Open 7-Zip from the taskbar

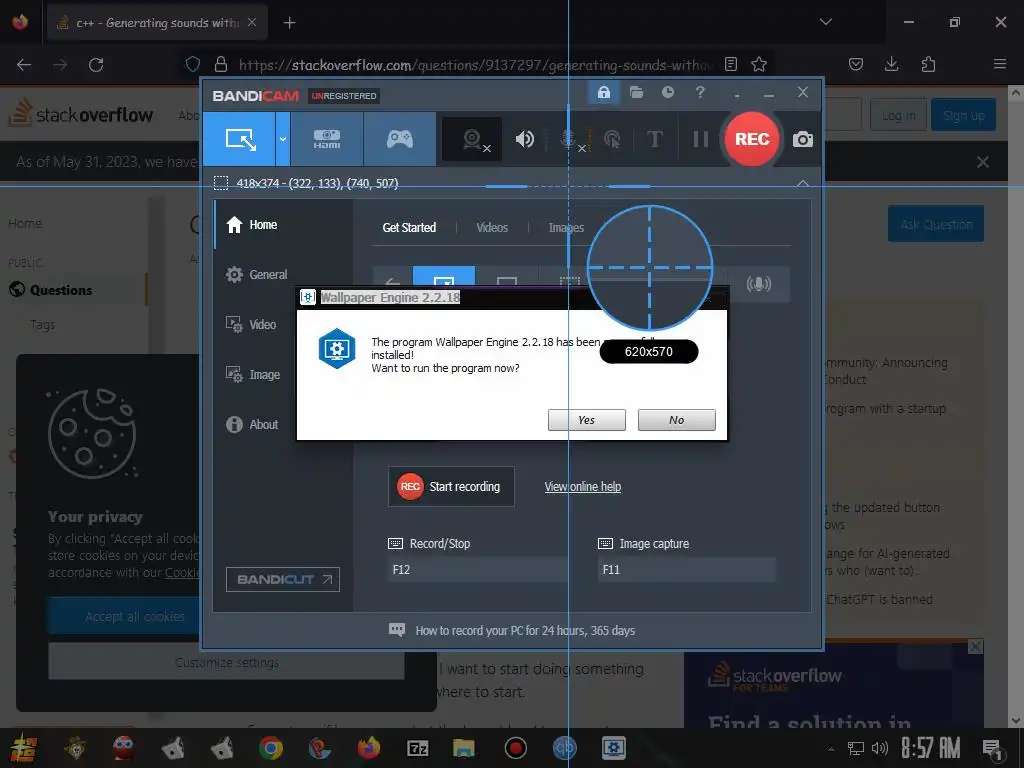click(417, 748)
